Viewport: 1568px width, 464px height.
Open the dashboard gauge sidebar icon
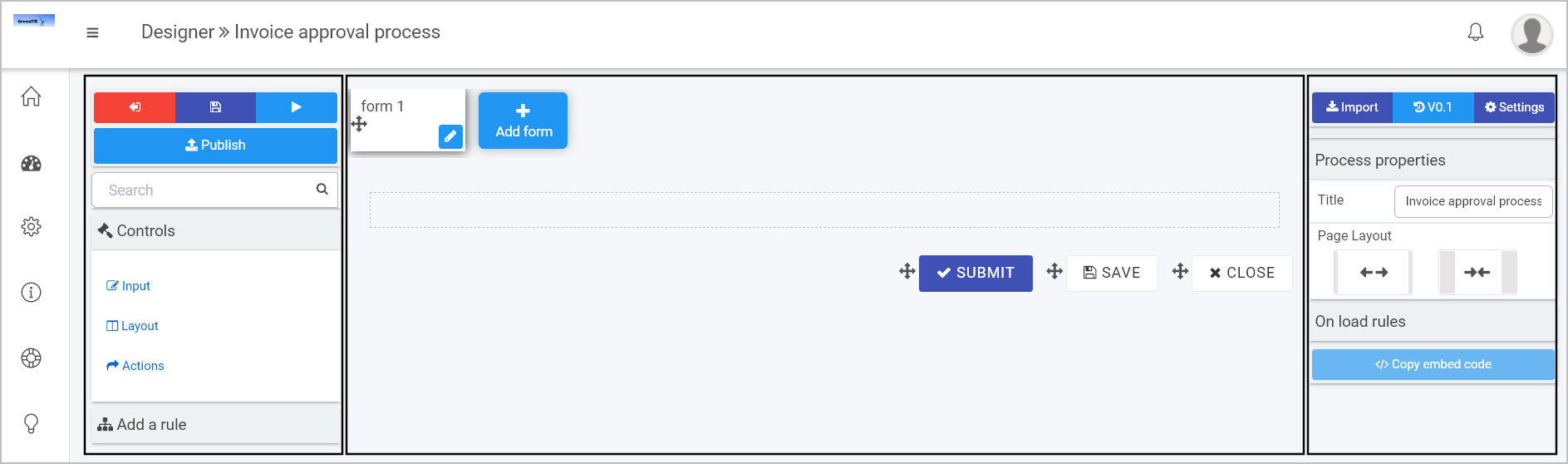[x=31, y=163]
